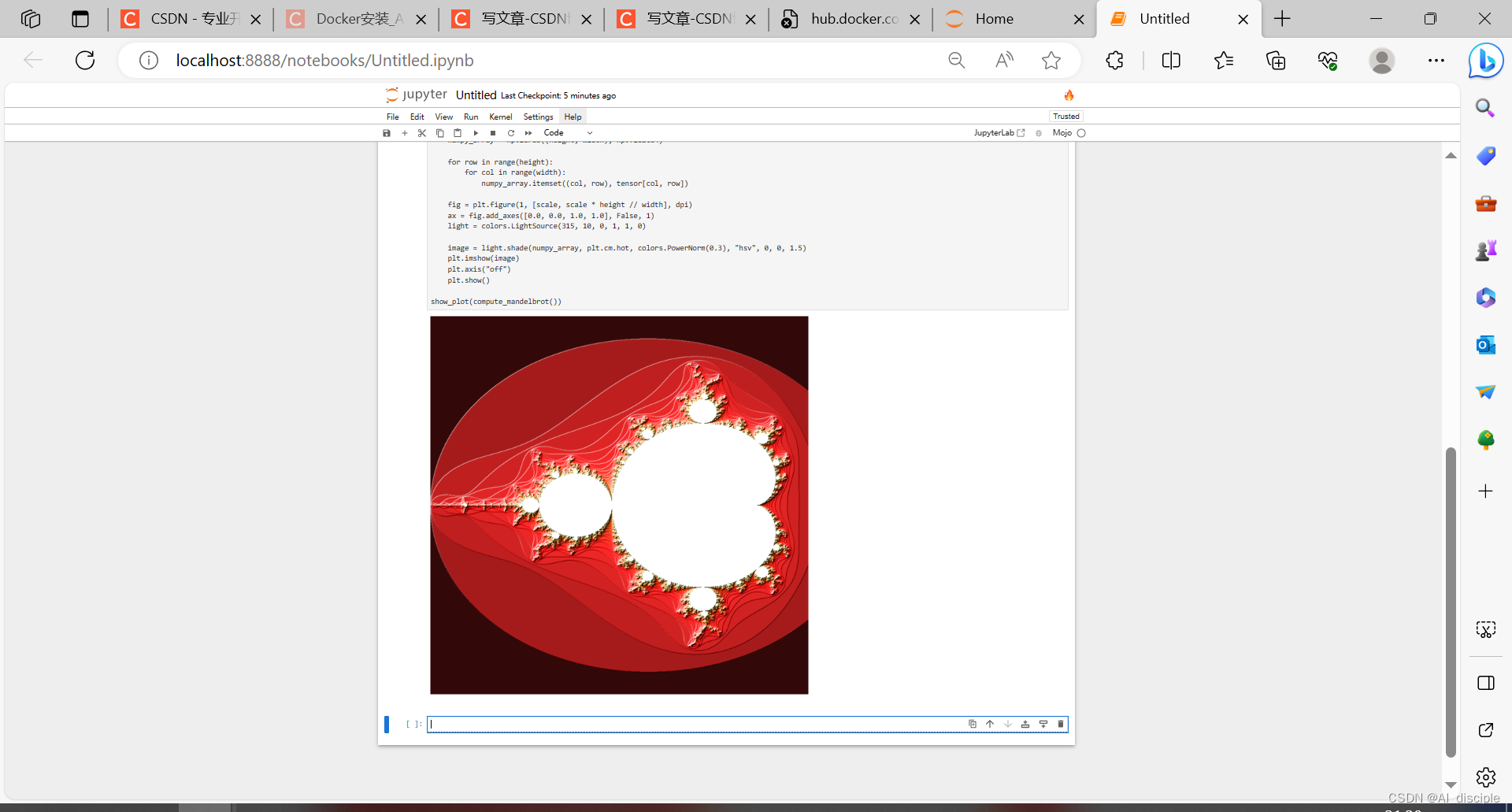Open Bing Copilot sidebar button

pos(1486,61)
